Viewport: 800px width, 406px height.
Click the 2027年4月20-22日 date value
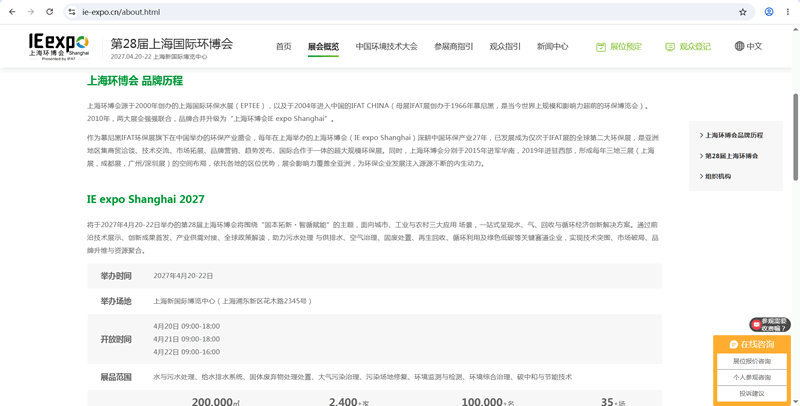click(183, 276)
